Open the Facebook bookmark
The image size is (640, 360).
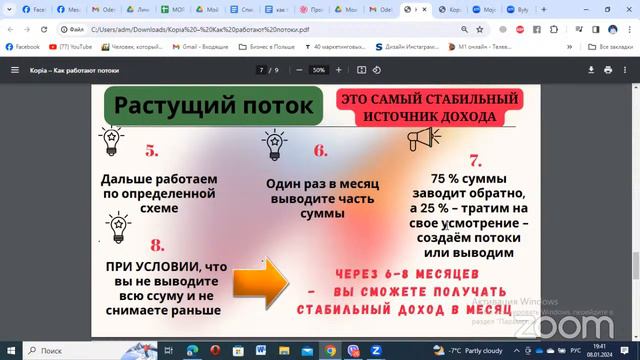tap(23, 47)
